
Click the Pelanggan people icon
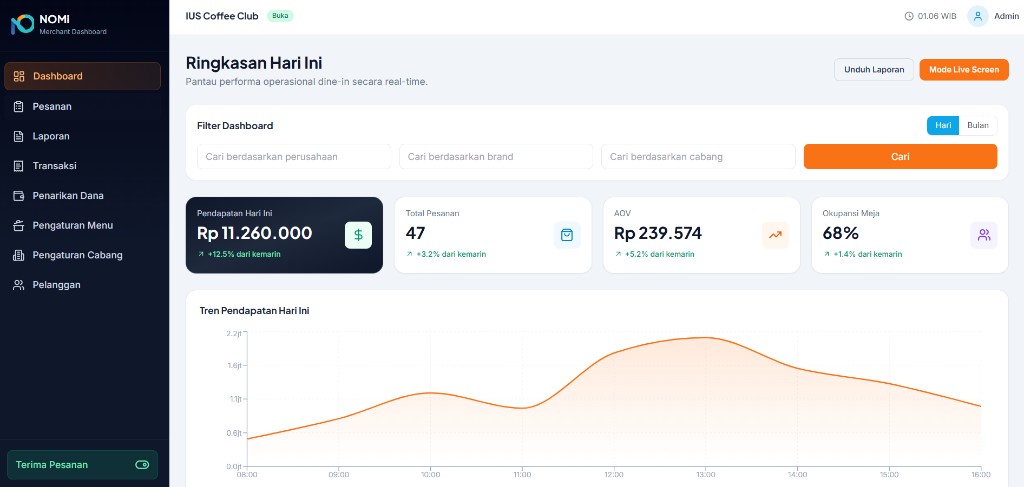pyautogui.click(x=19, y=285)
